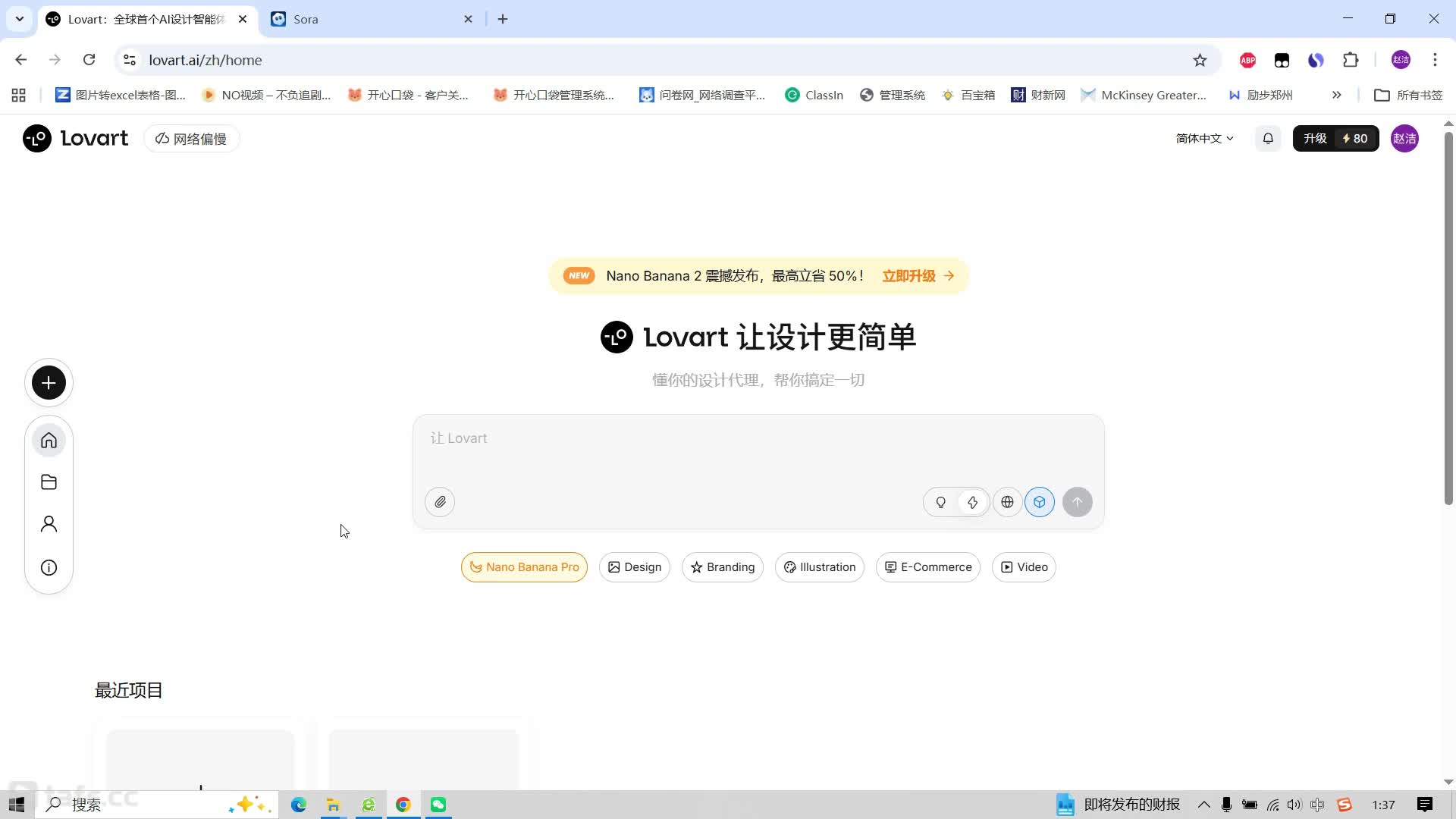Image resolution: width=1456 pixels, height=819 pixels.
Task: Open the user profile sidebar icon
Action: 49,524
